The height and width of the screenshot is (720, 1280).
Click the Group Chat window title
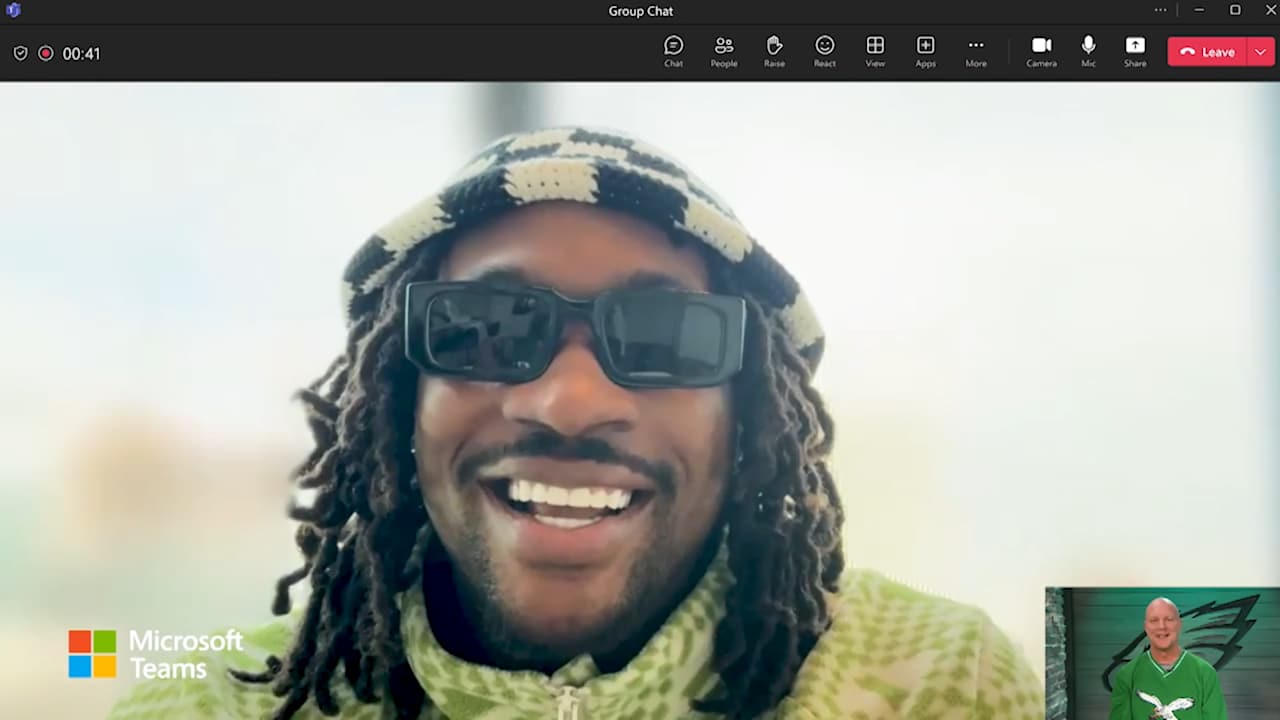click(640, 11)
